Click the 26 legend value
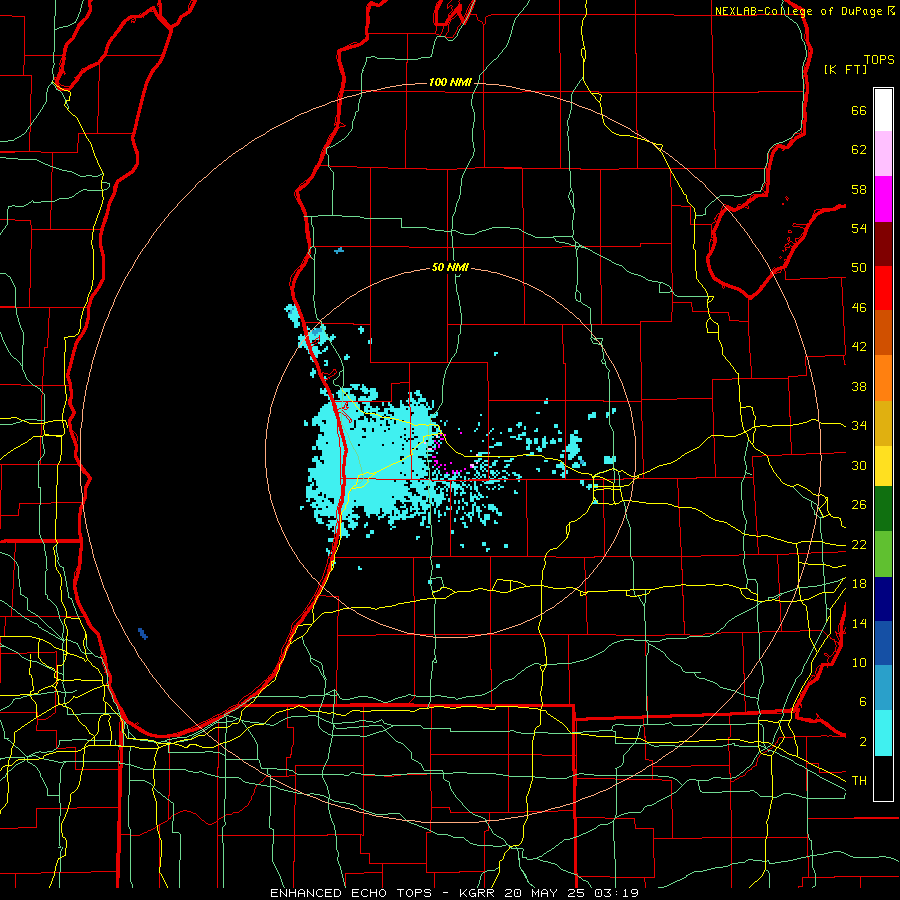Image resolution: width=900 pixels, height=900 pixels. point(859,505)
